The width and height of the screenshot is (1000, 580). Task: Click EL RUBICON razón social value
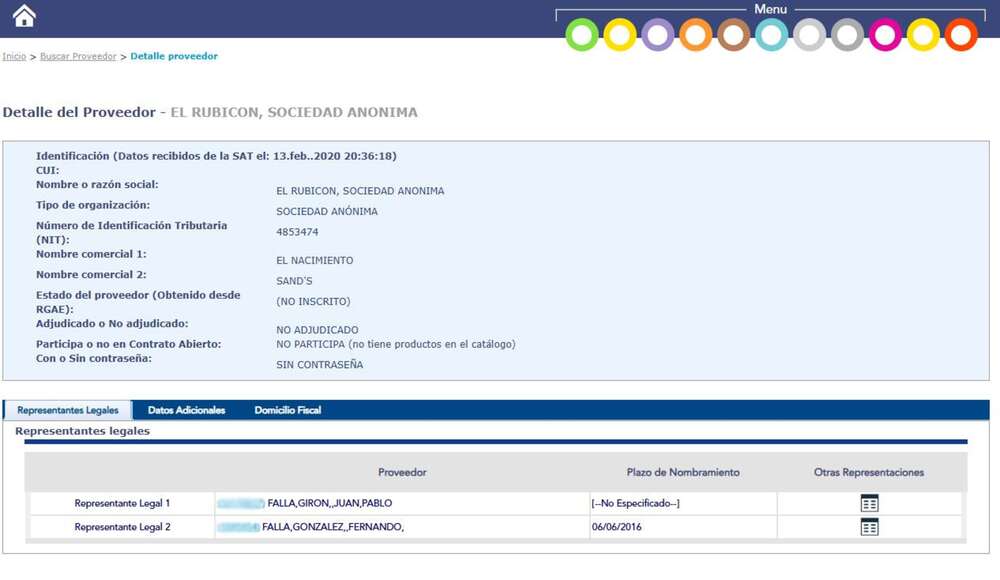(x=360, y=191)
